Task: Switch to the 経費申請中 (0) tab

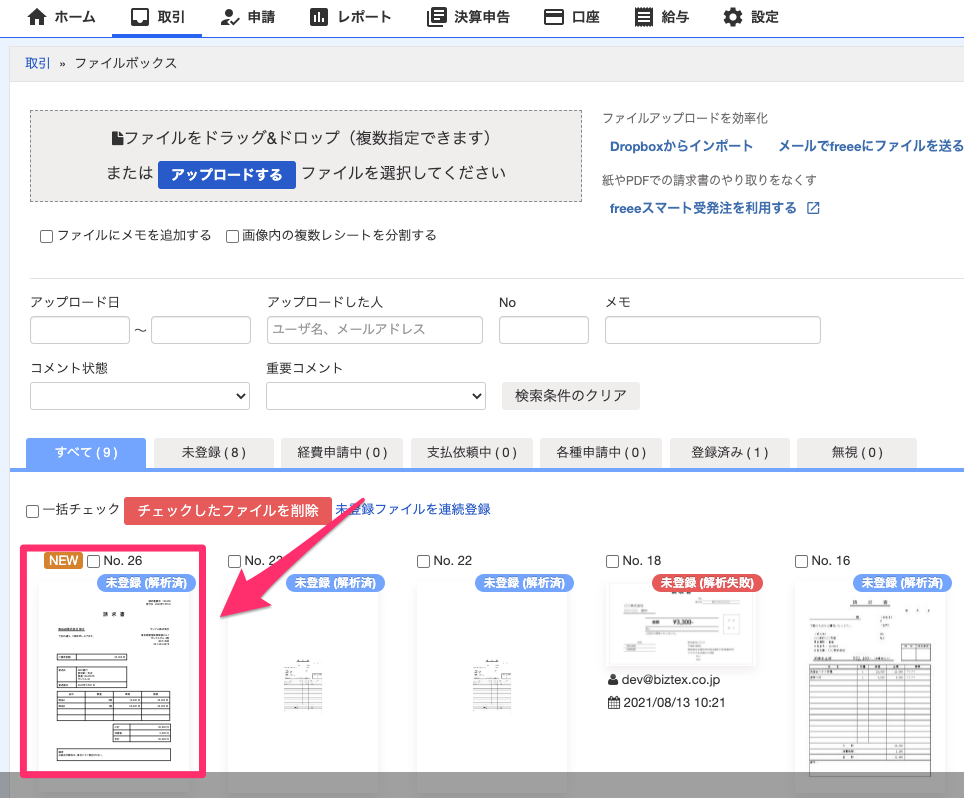Action: pos(342,452)
